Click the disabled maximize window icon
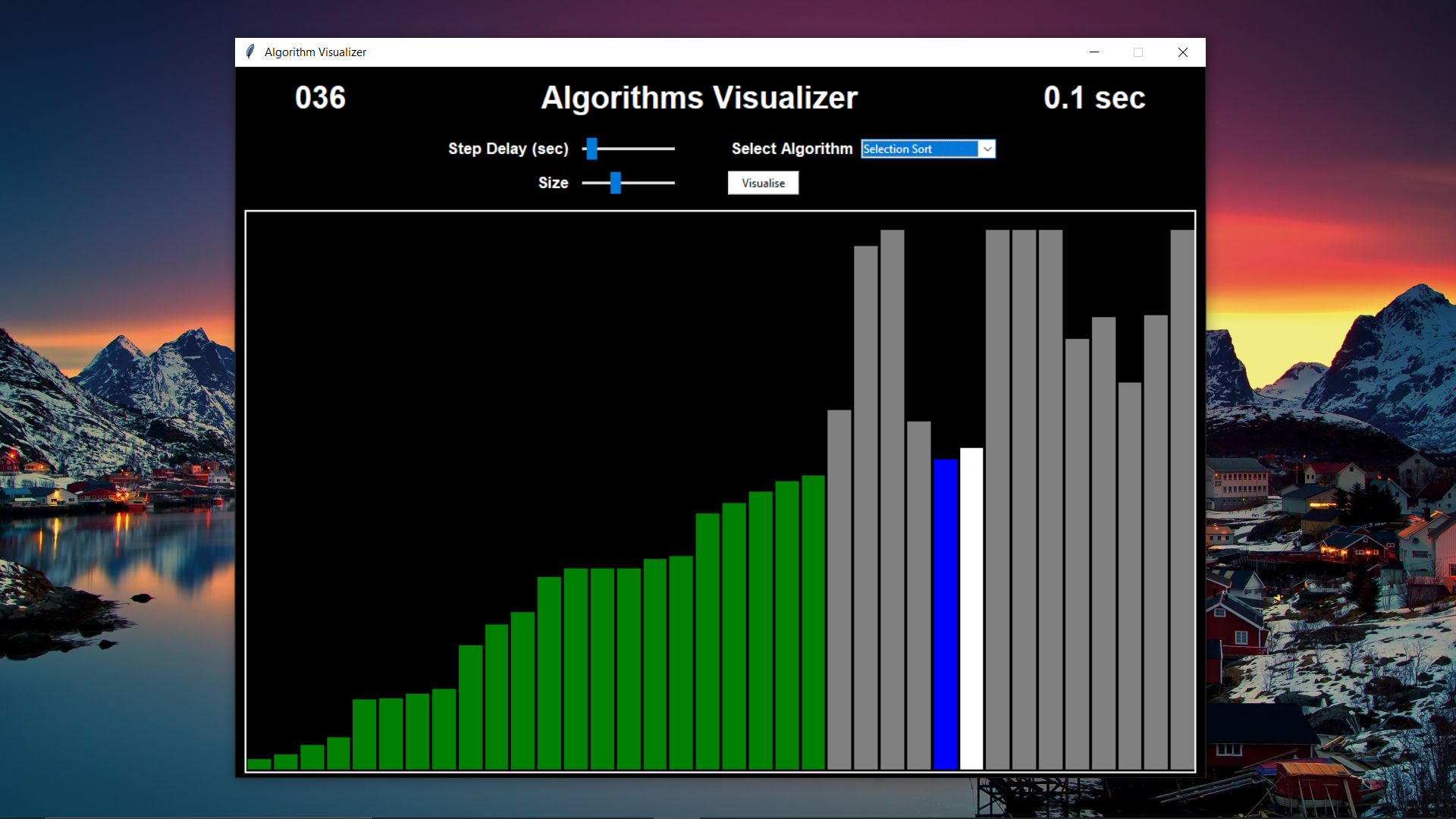Viewport: 1456px width, 819px height. click(1137, 52)
